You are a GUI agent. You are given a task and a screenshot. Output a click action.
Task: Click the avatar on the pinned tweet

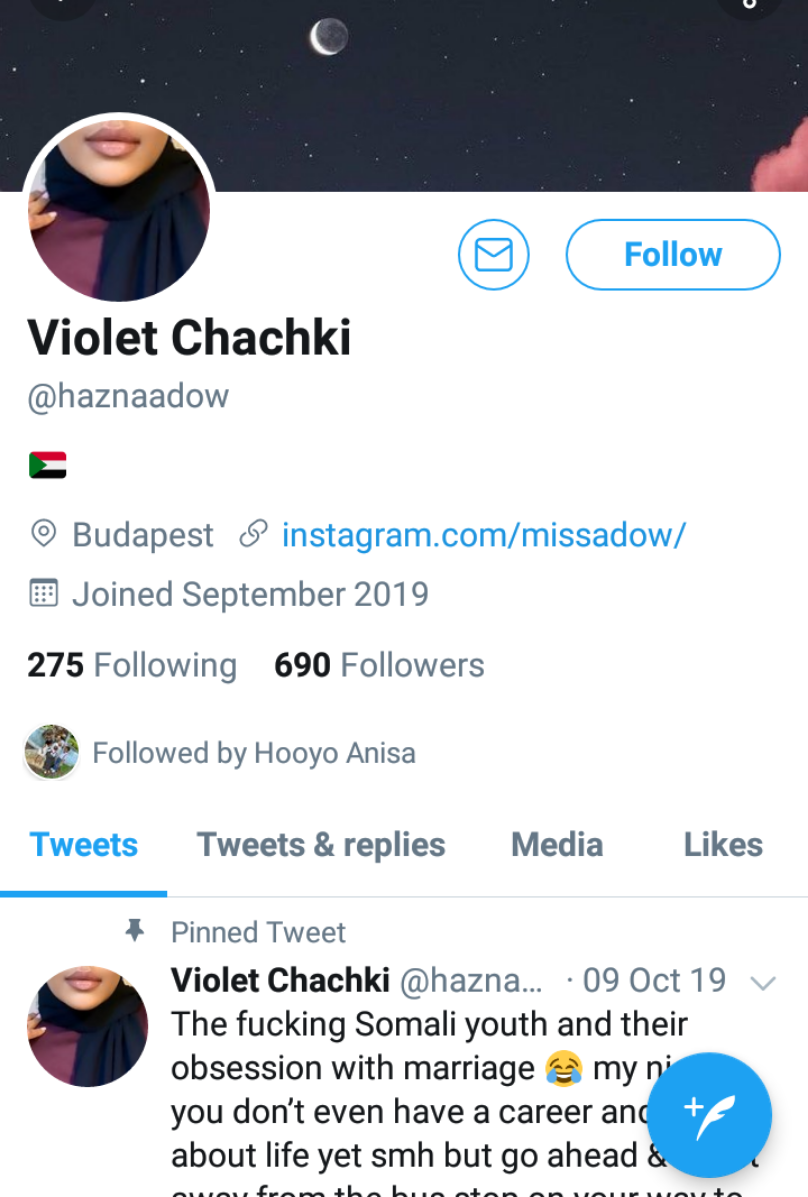(87, 1026)
